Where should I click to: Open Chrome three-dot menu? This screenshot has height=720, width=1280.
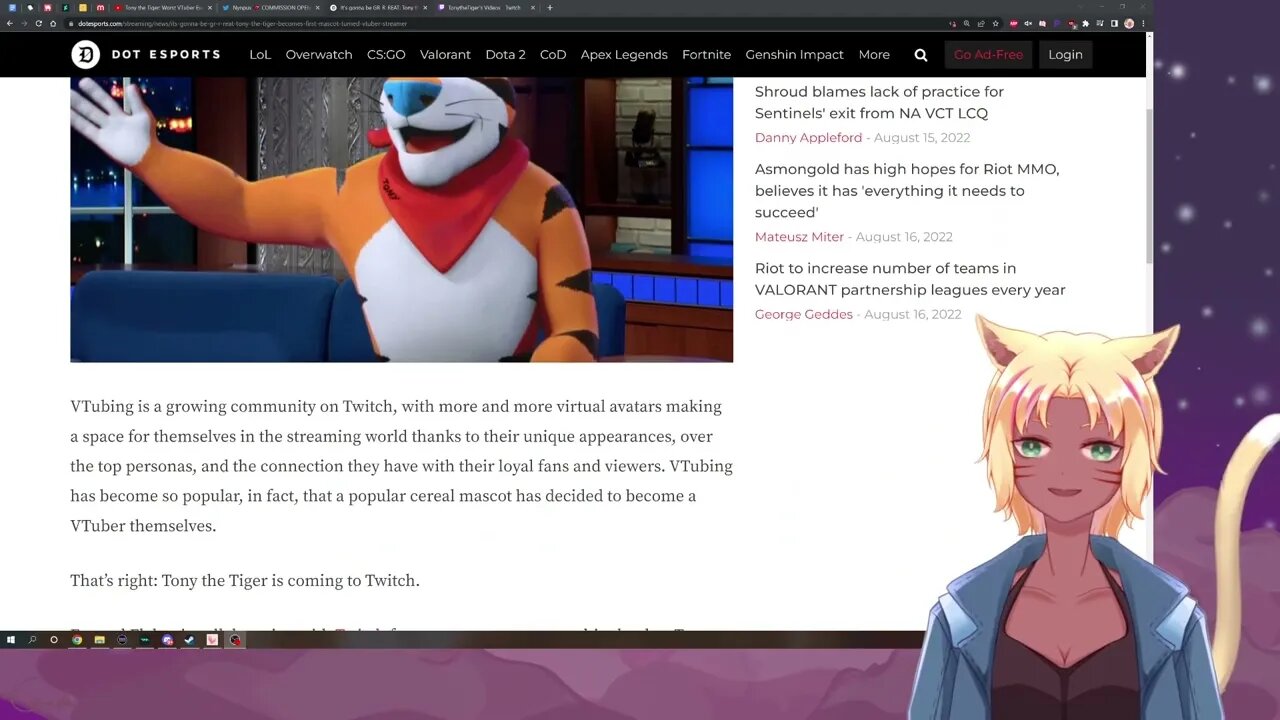click(x=1143, y=23)
